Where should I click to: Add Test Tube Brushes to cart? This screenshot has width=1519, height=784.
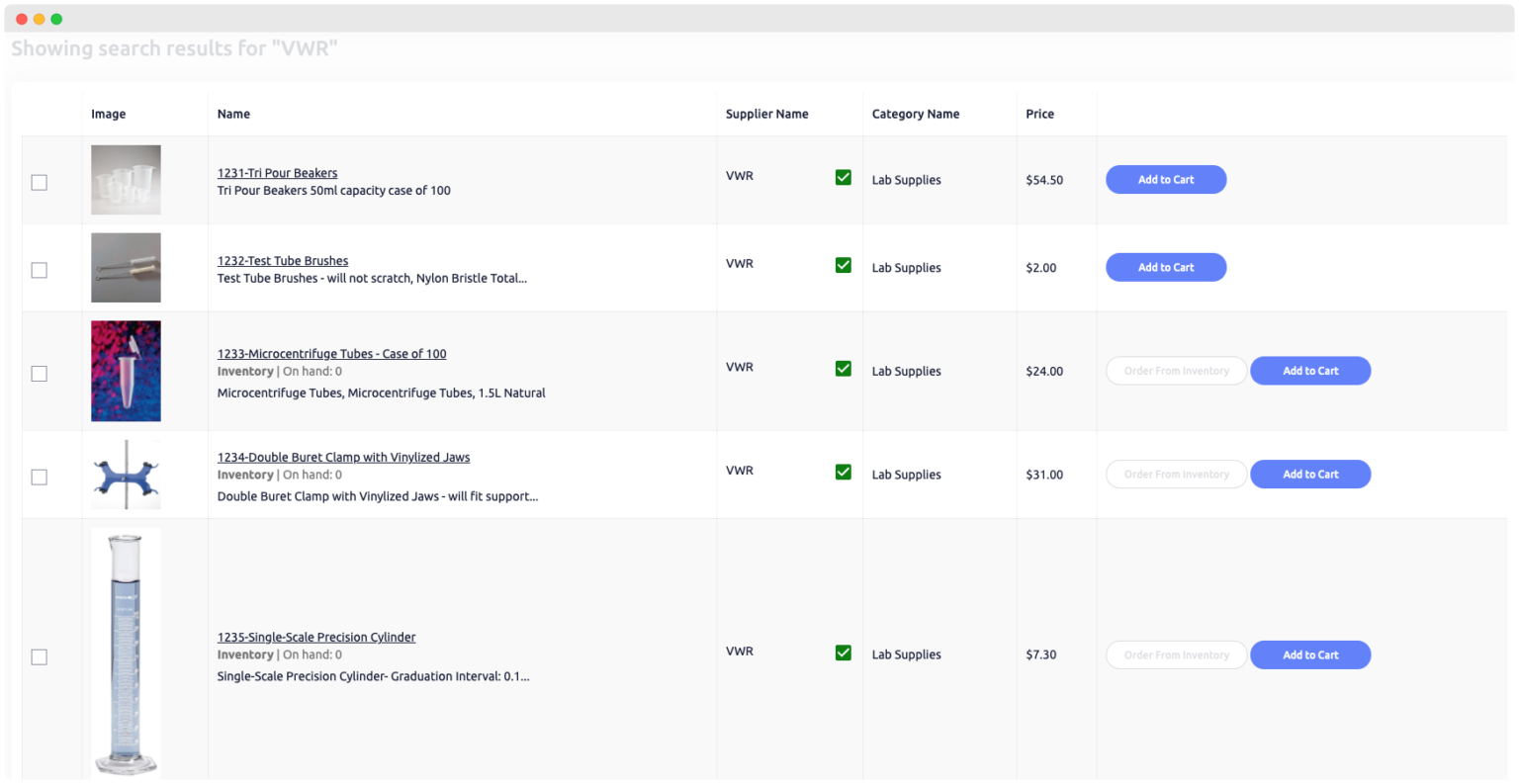click(1165, 267)
